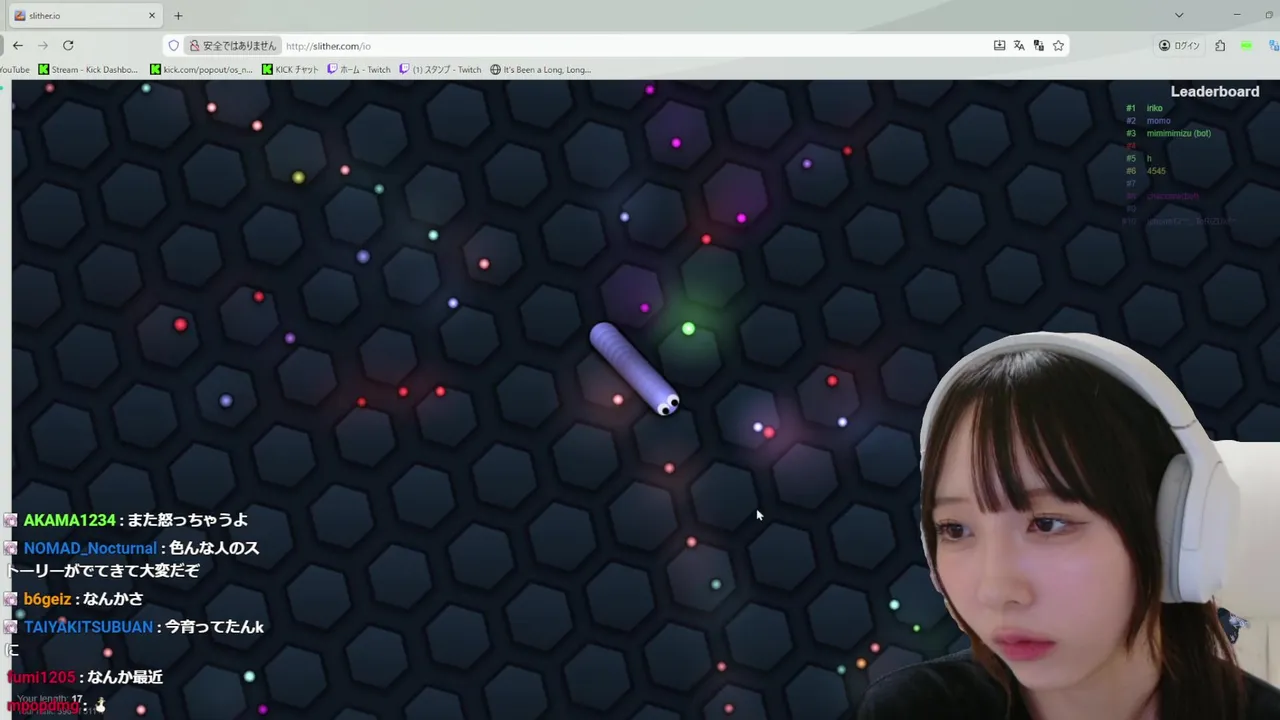Open the スタンプ - Twitch bookmark
1280x720 pixels.
[440, 69]
